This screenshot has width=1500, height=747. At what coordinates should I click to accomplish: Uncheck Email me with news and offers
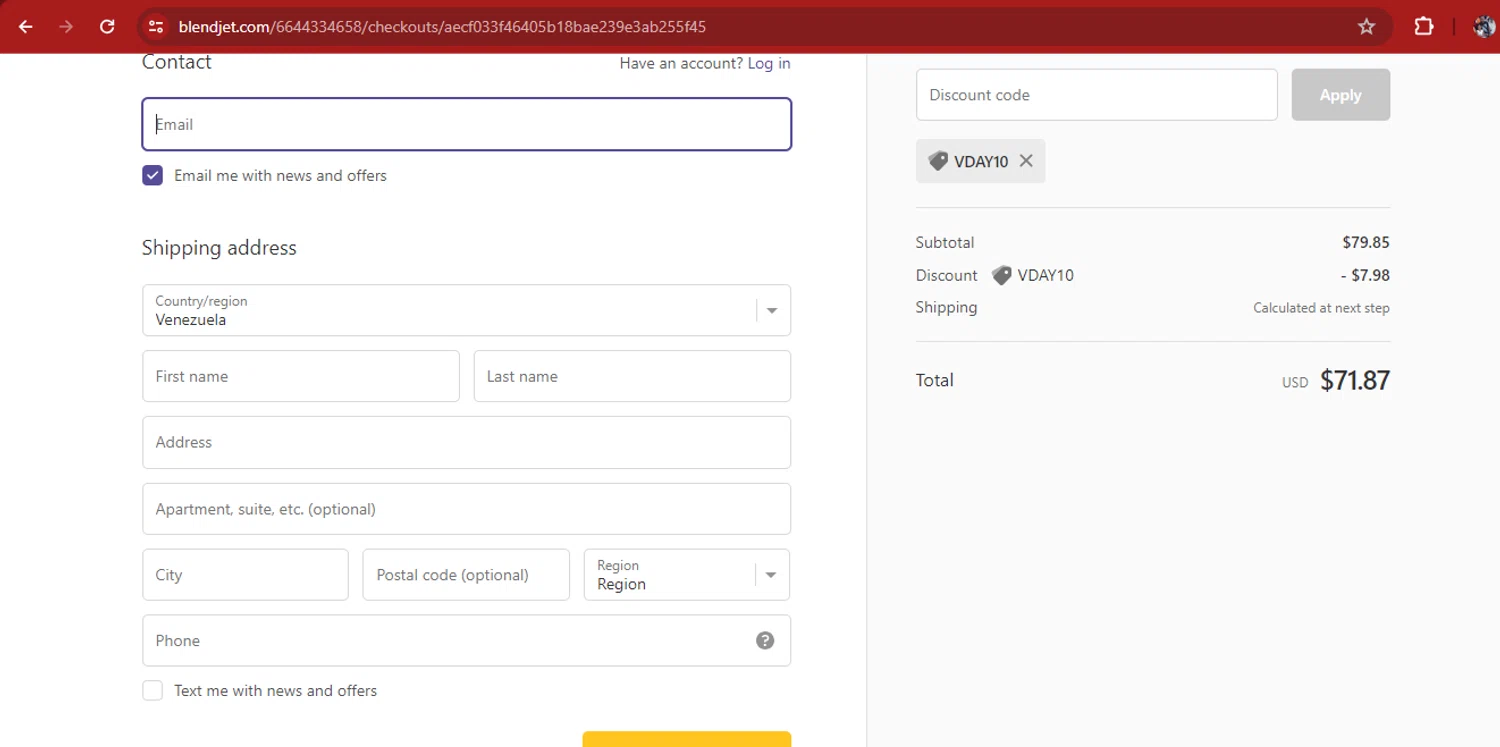(x=153, y=176)
